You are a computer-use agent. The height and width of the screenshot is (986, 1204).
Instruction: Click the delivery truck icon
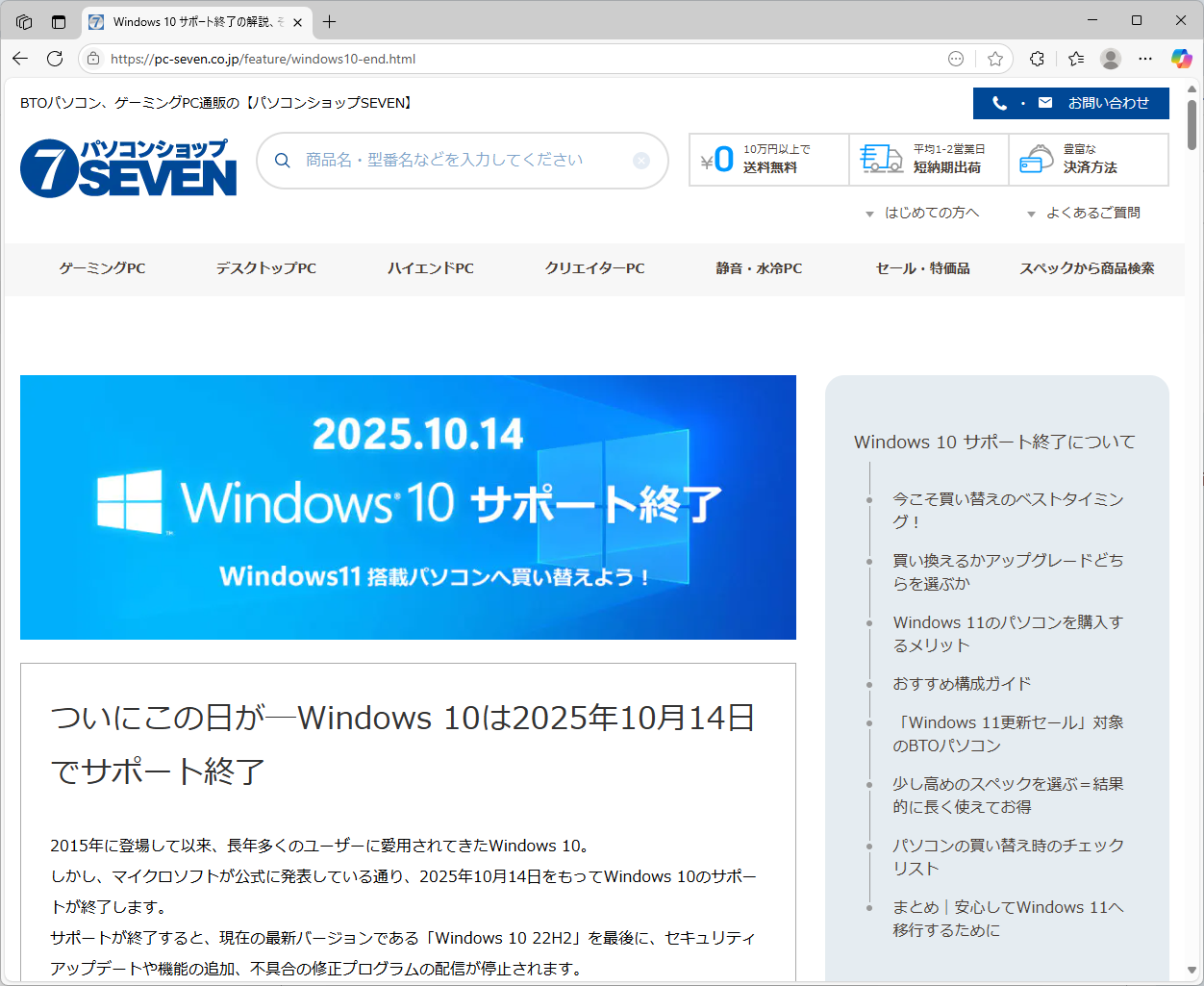[x=881, y=159]
